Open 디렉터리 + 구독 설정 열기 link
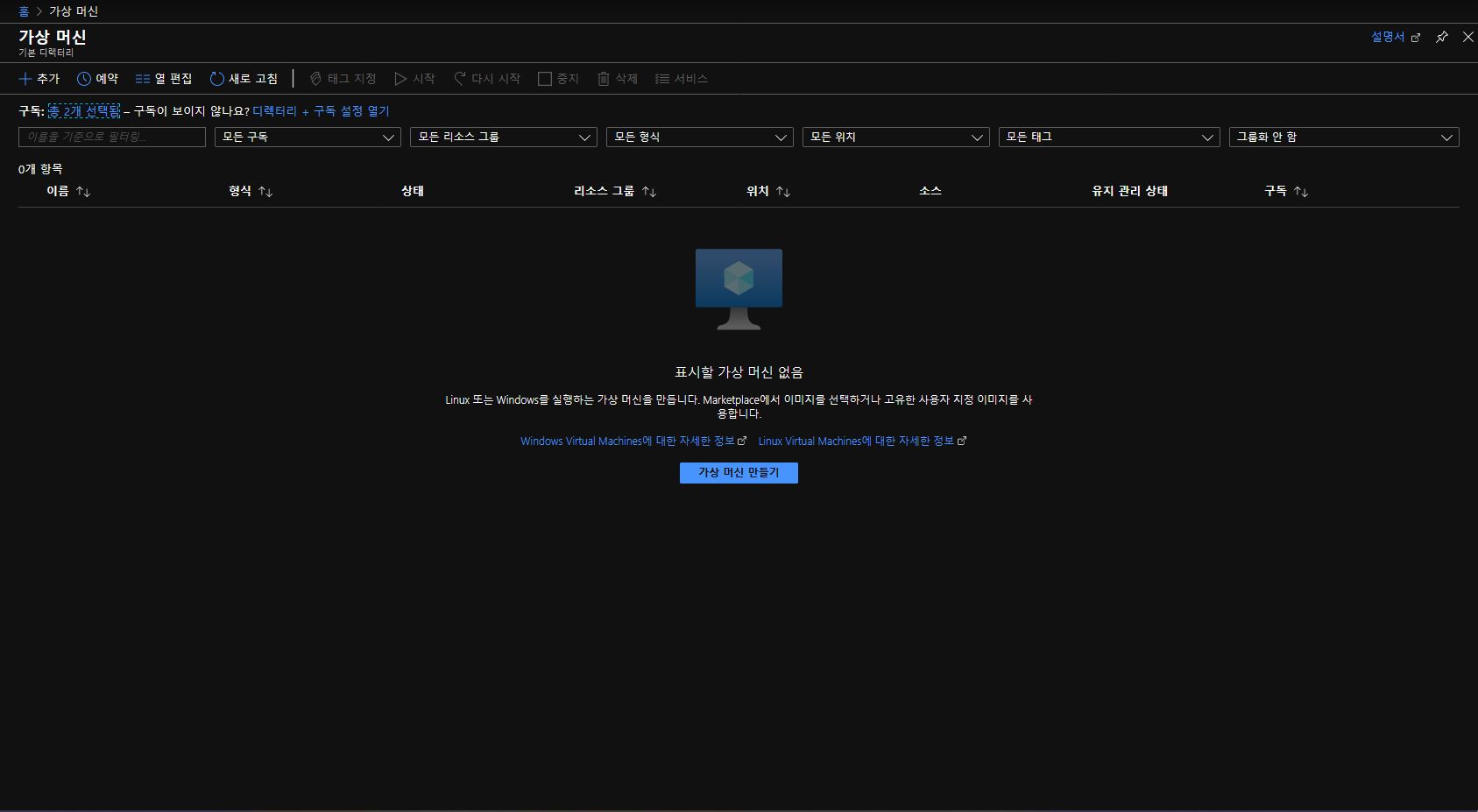Screen dimensions: 1478x812 pyautogui.click(x=321, y=111)
